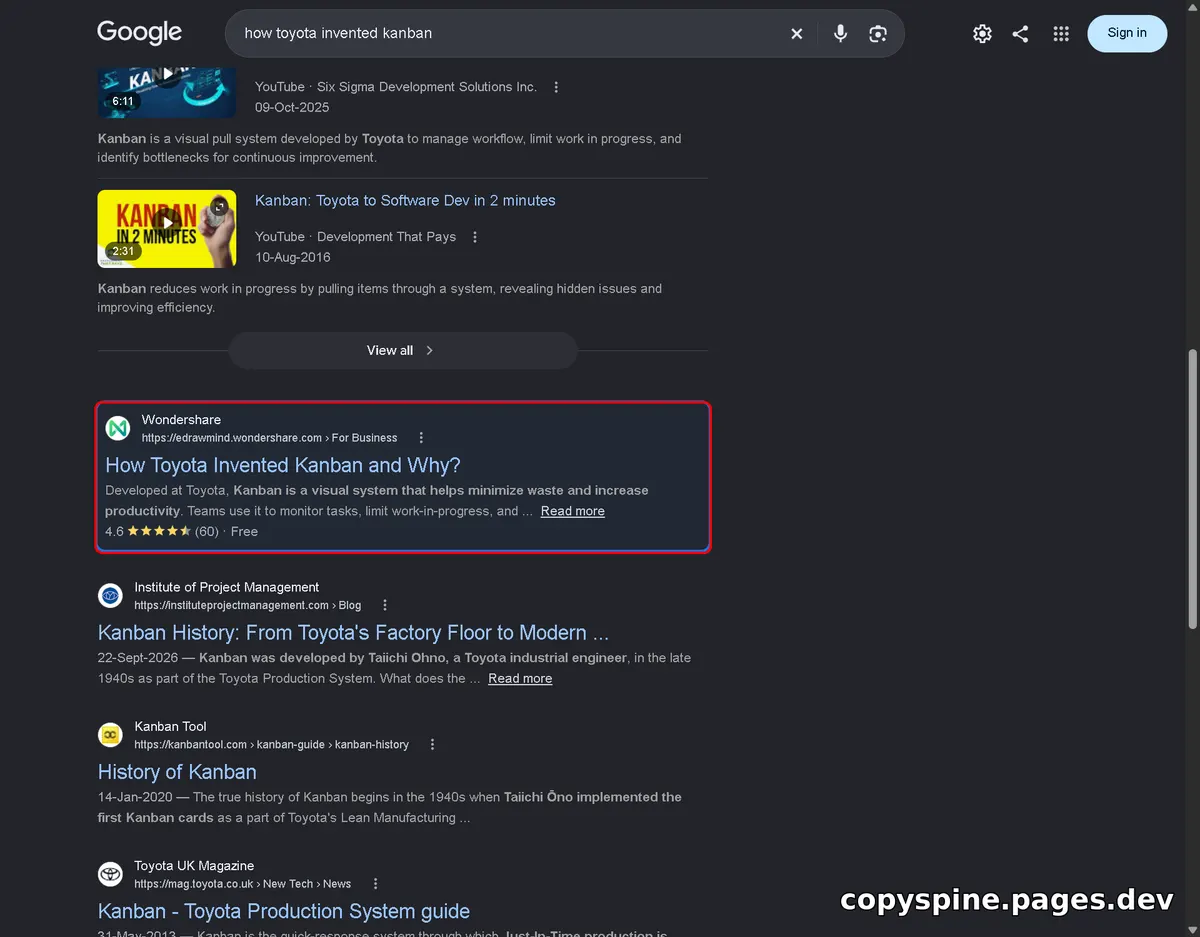Expand View all videos
The width and height of the screenshot is (1200, 937).
[403, 350]
